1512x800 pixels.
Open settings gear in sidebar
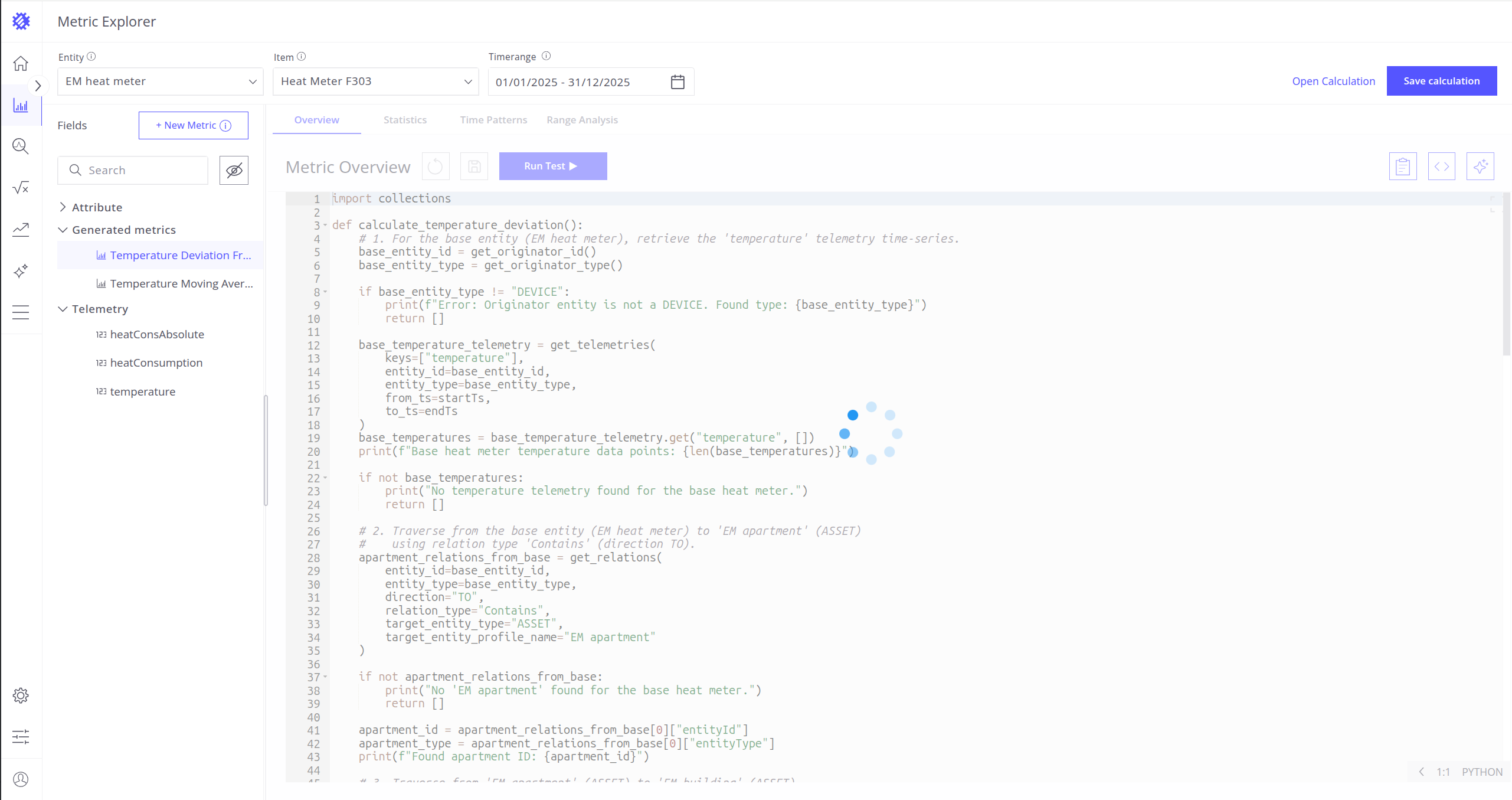click(x=21, y=695)
